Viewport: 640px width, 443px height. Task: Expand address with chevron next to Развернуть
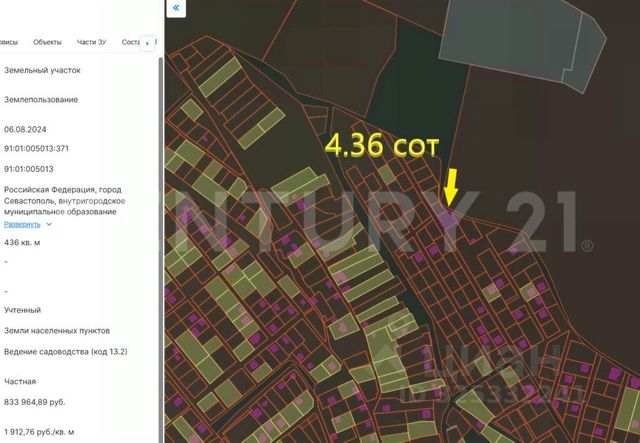(49, 224)
